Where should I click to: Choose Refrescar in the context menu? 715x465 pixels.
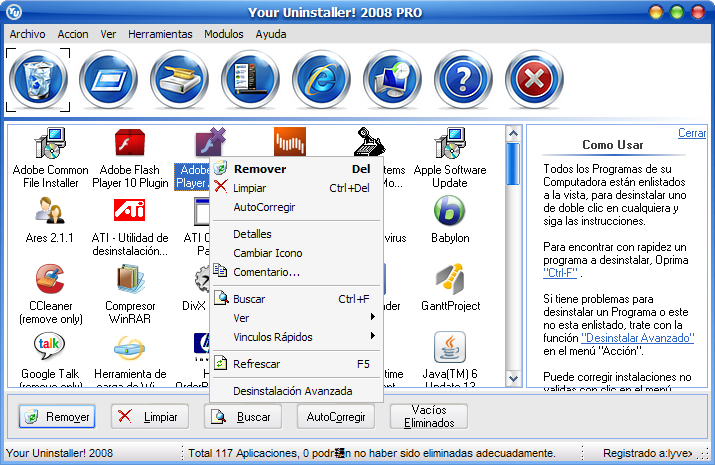pyautogui.click(x=256, y=364)
